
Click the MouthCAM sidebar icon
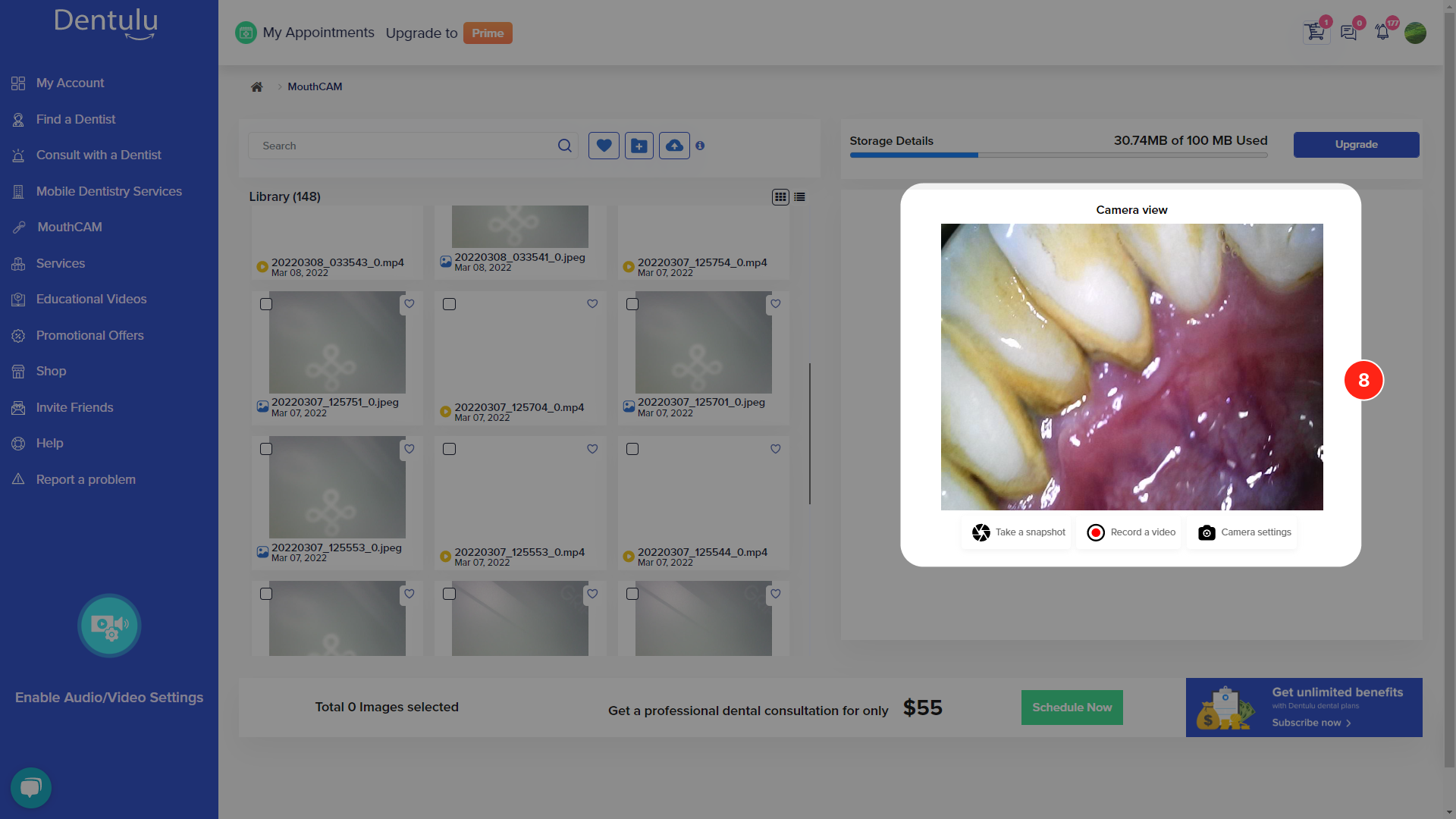pyautogui.click(x=19, y=227)
